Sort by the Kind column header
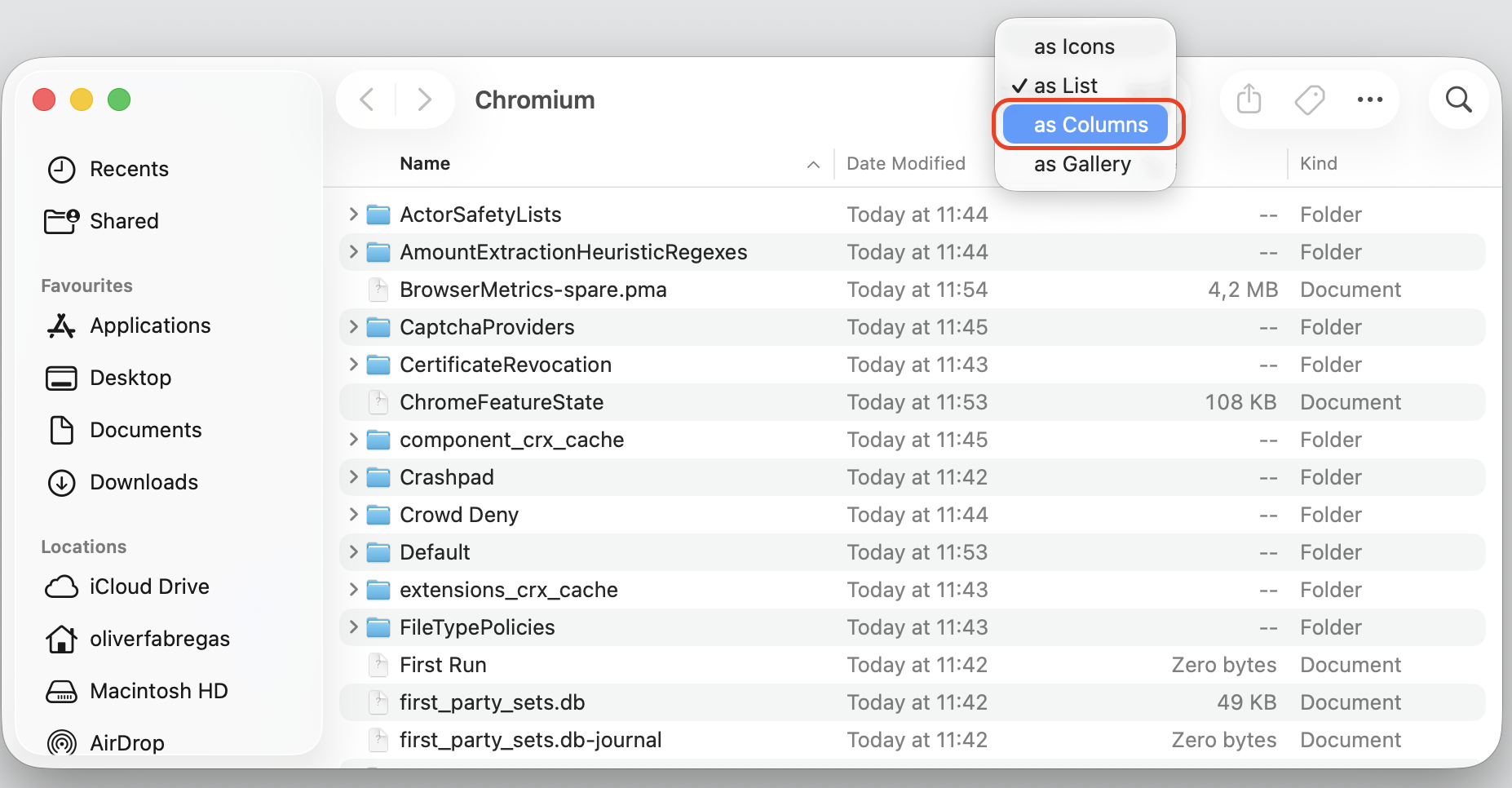The width and height of the screenshot is (1512, 788). click(1318, 164)
